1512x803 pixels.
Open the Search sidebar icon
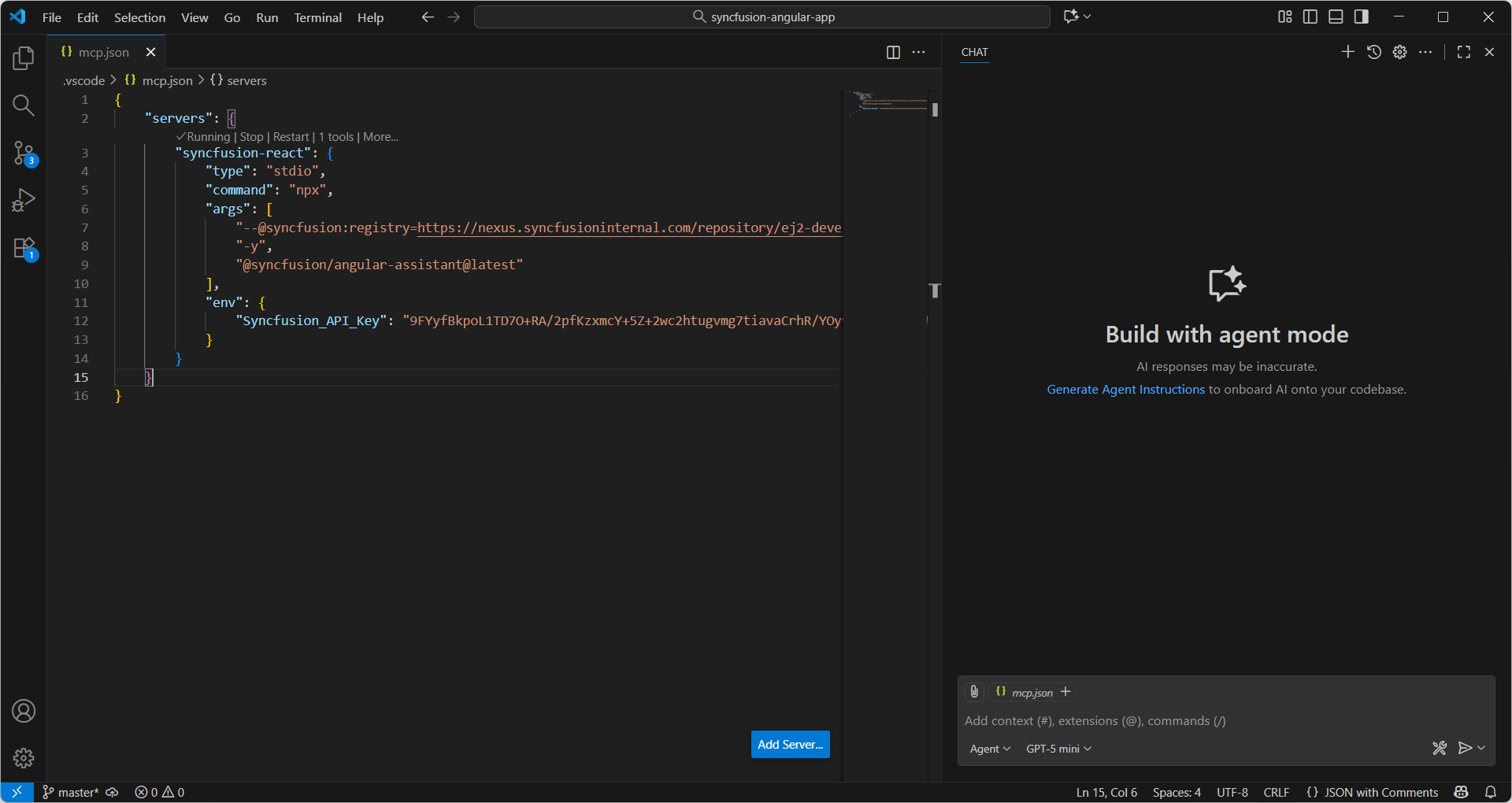[24, 105]
